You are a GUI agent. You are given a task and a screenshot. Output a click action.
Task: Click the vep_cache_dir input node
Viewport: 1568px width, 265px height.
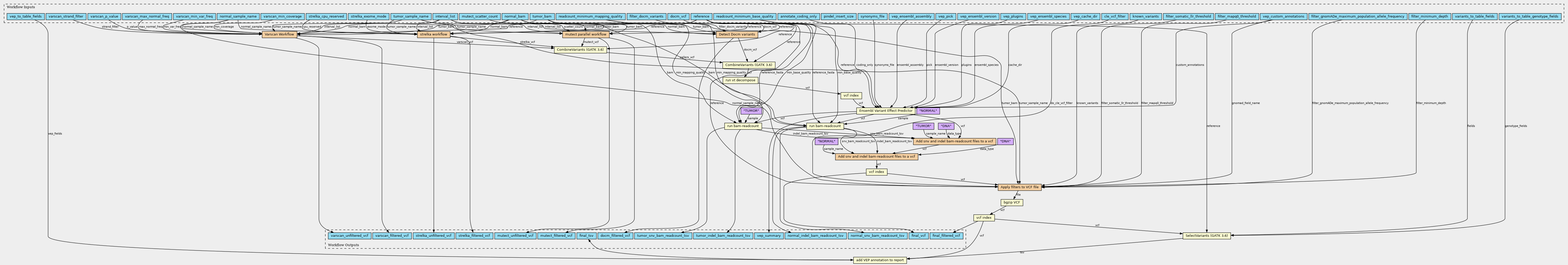click(x=1085, y=17)
